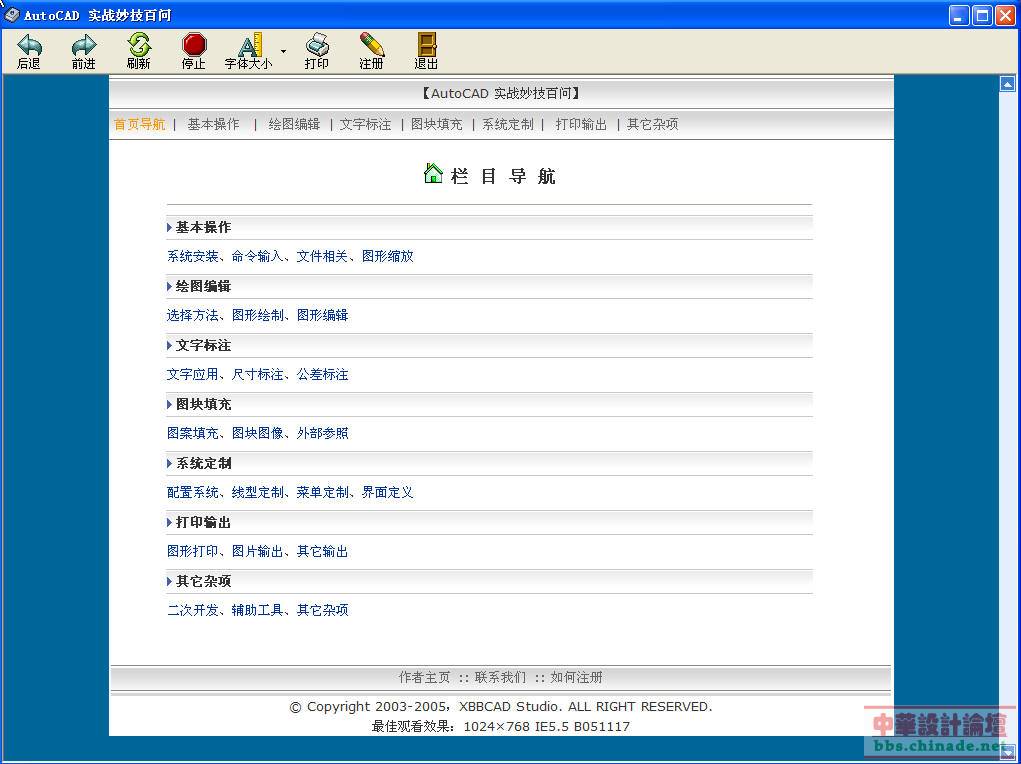The image size is (1021, 764).
Task: Click the green house icon beside 栏目导航
Action: pyautogui.click(x=433, y=174)
